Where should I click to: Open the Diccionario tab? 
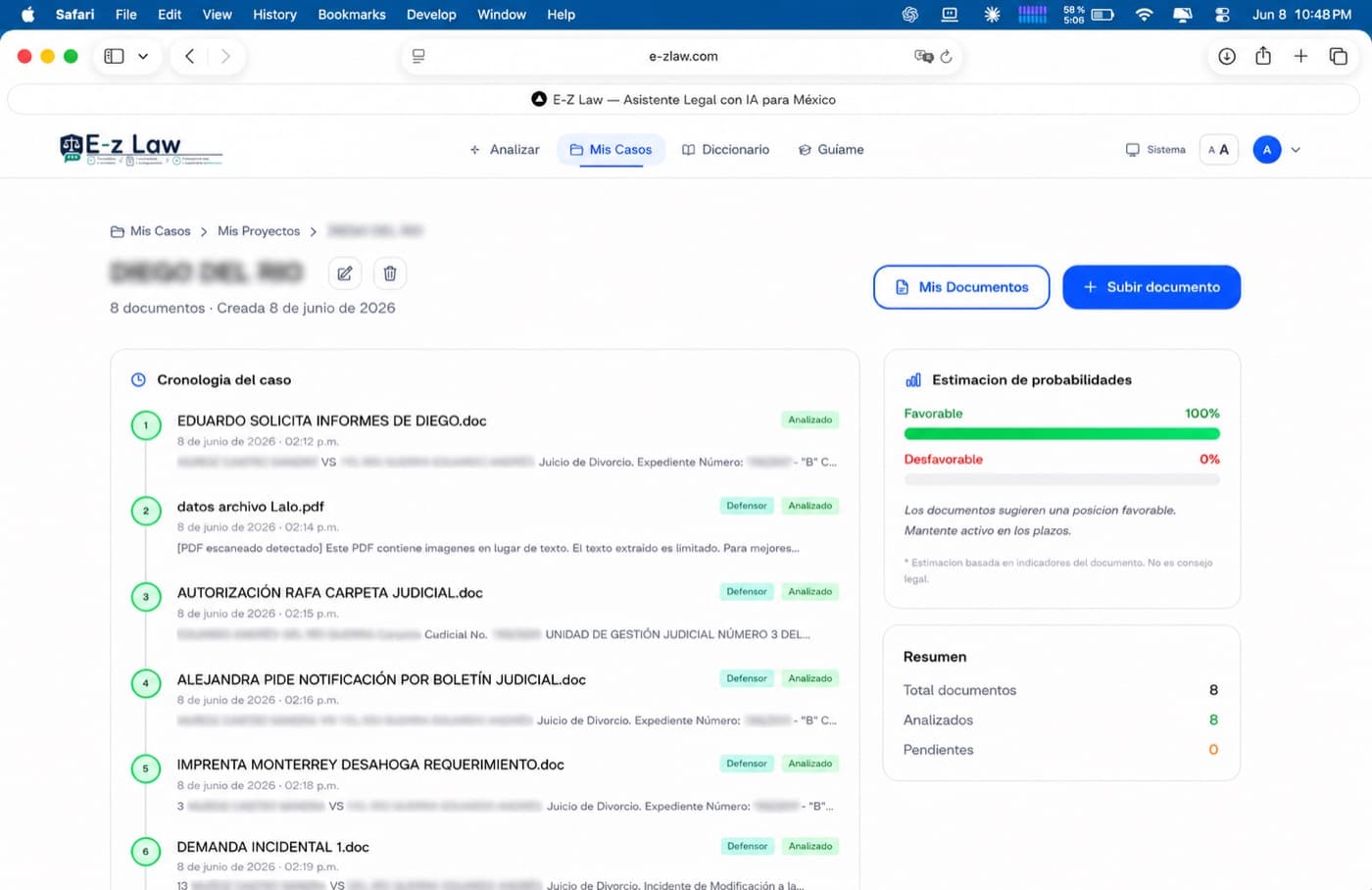point(726,150)
